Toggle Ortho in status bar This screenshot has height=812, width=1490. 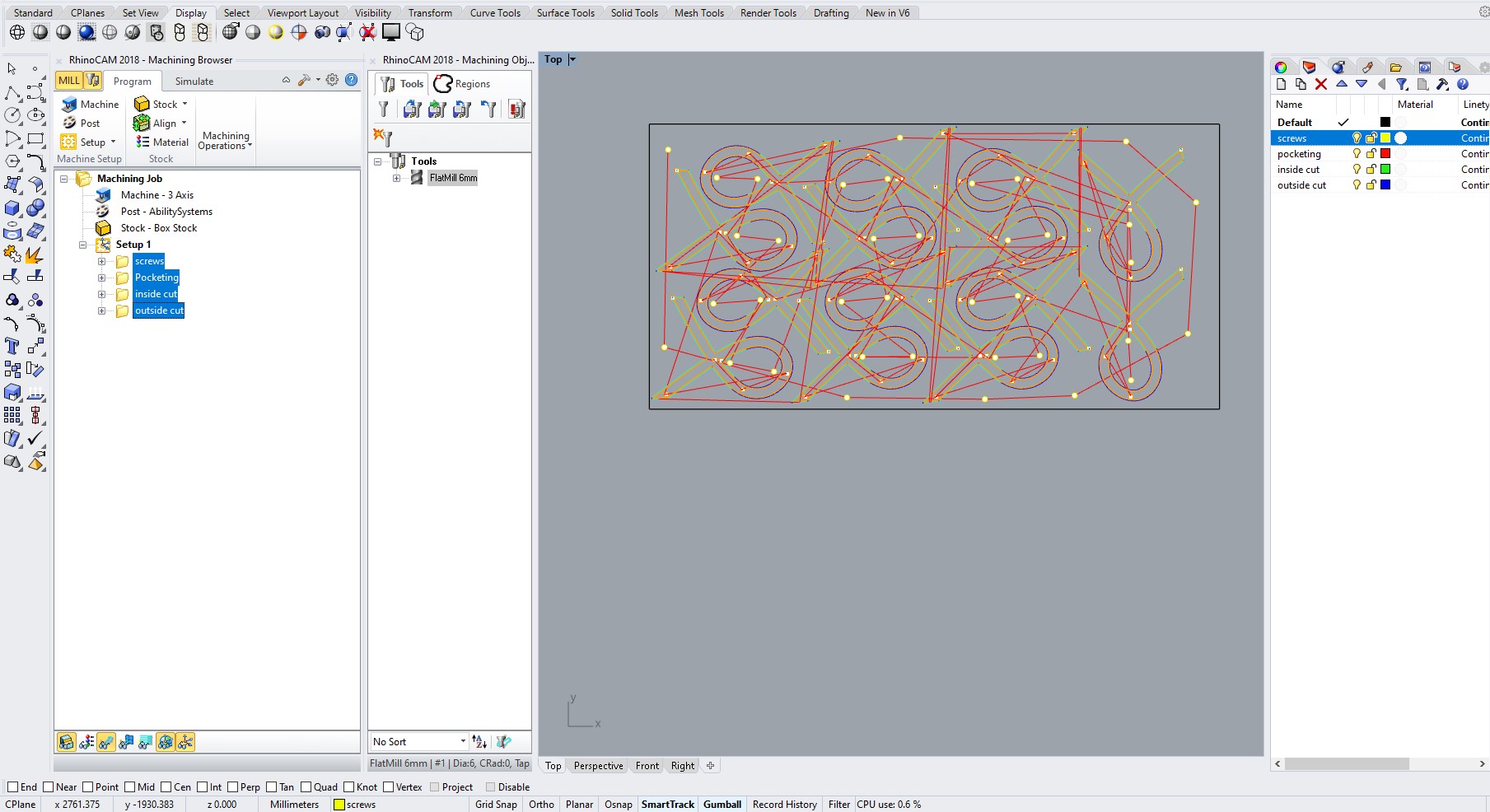tap(541, 805)
